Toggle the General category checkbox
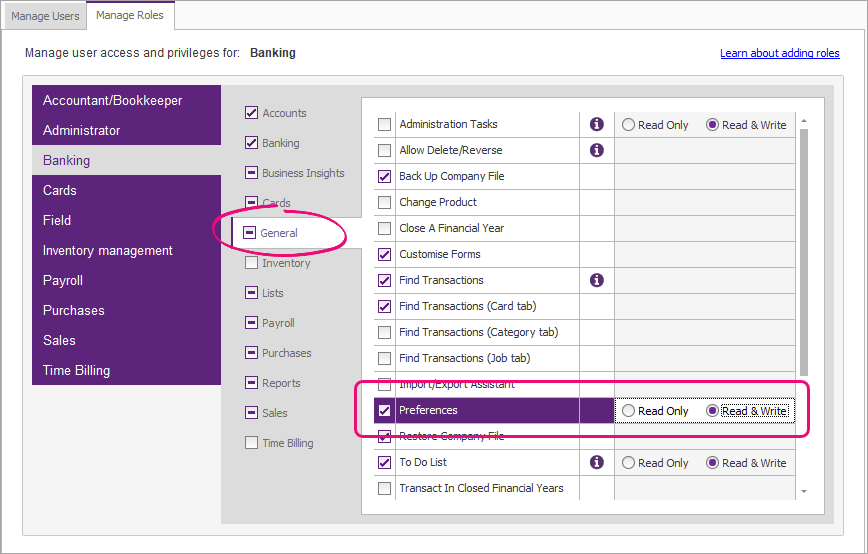868x554 pixels. (250, 232)
